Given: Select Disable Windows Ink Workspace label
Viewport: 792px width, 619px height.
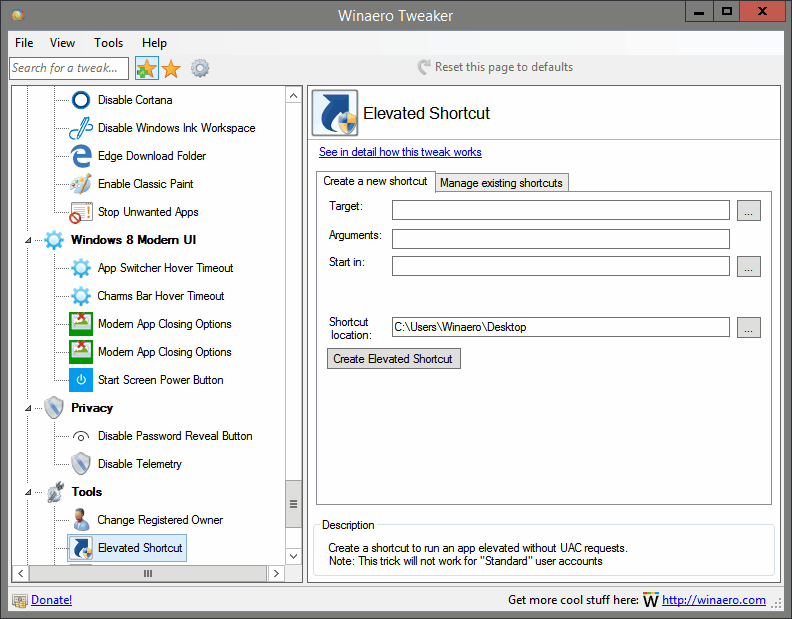Looking at the screenshot, I should (x=176, y=128).
